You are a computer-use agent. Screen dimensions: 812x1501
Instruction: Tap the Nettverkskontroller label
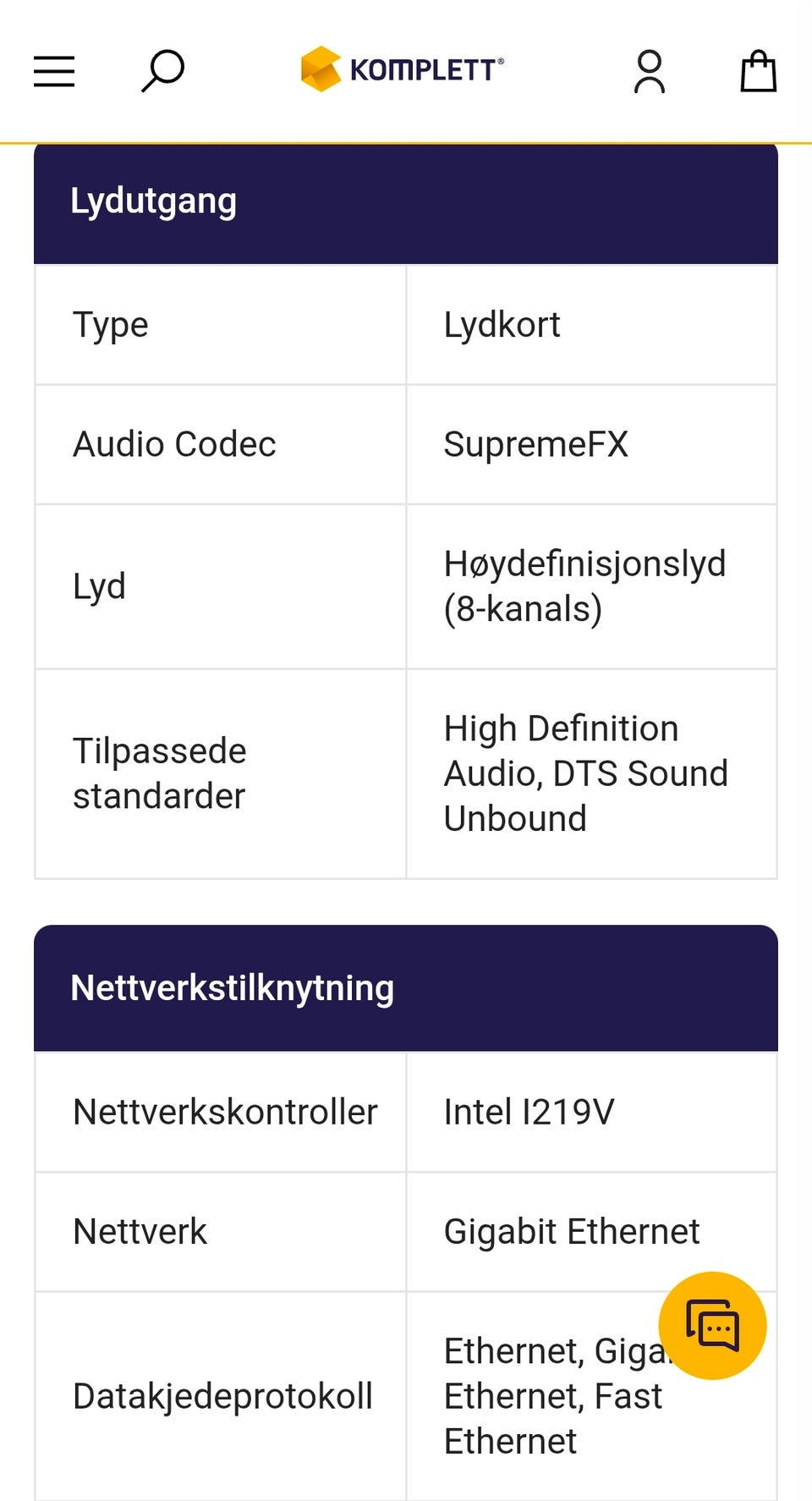coord(225,1113)
